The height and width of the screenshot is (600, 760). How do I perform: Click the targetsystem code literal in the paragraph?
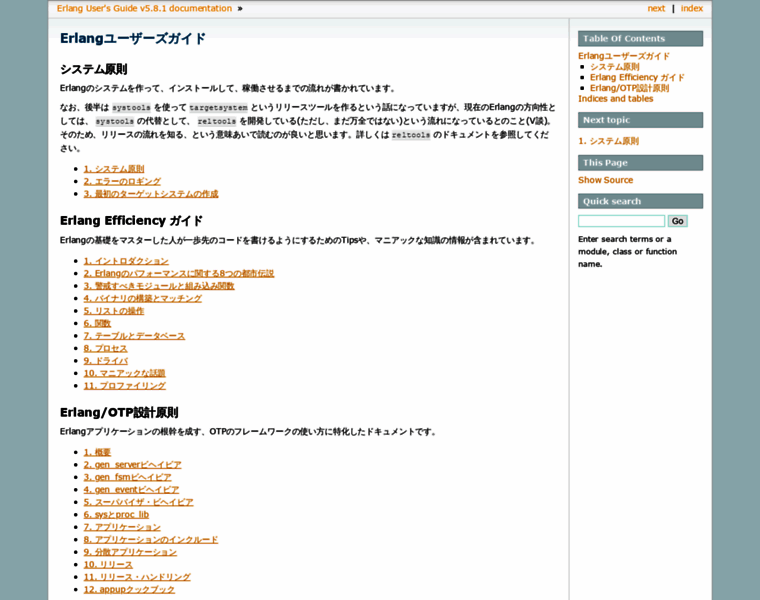click(219, 108)
